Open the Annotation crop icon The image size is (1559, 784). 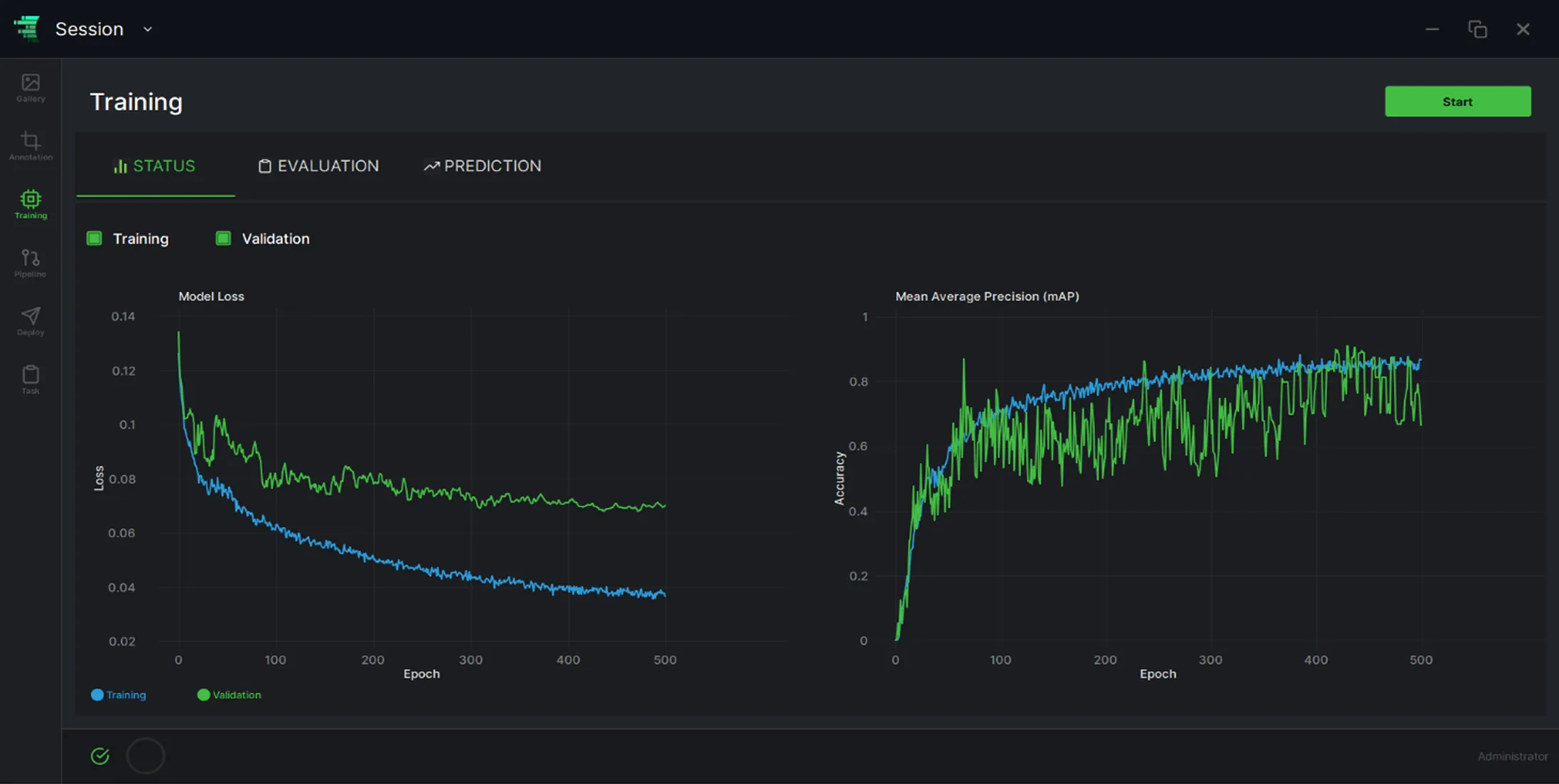(31, 146)
